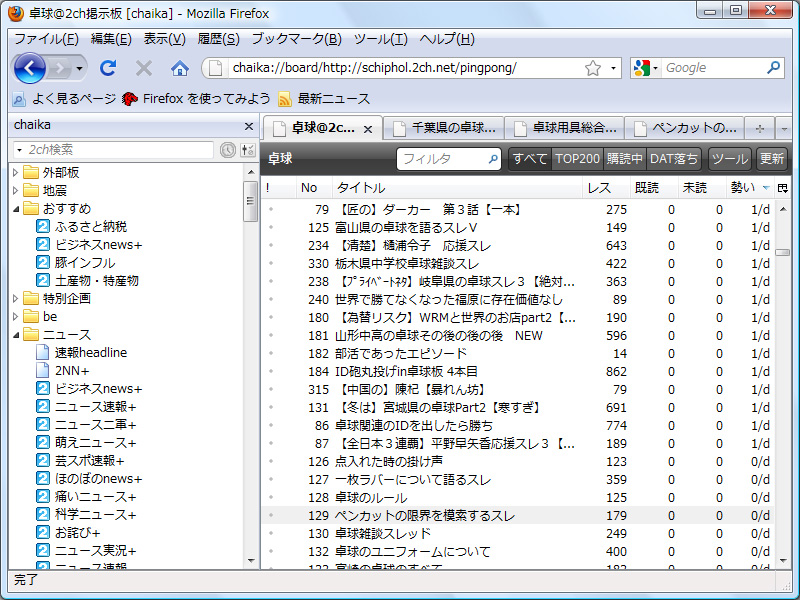This screenshot has height=600, width=800.
Task: Reload the page with the refresh icon
Action: tap(108, 68)
